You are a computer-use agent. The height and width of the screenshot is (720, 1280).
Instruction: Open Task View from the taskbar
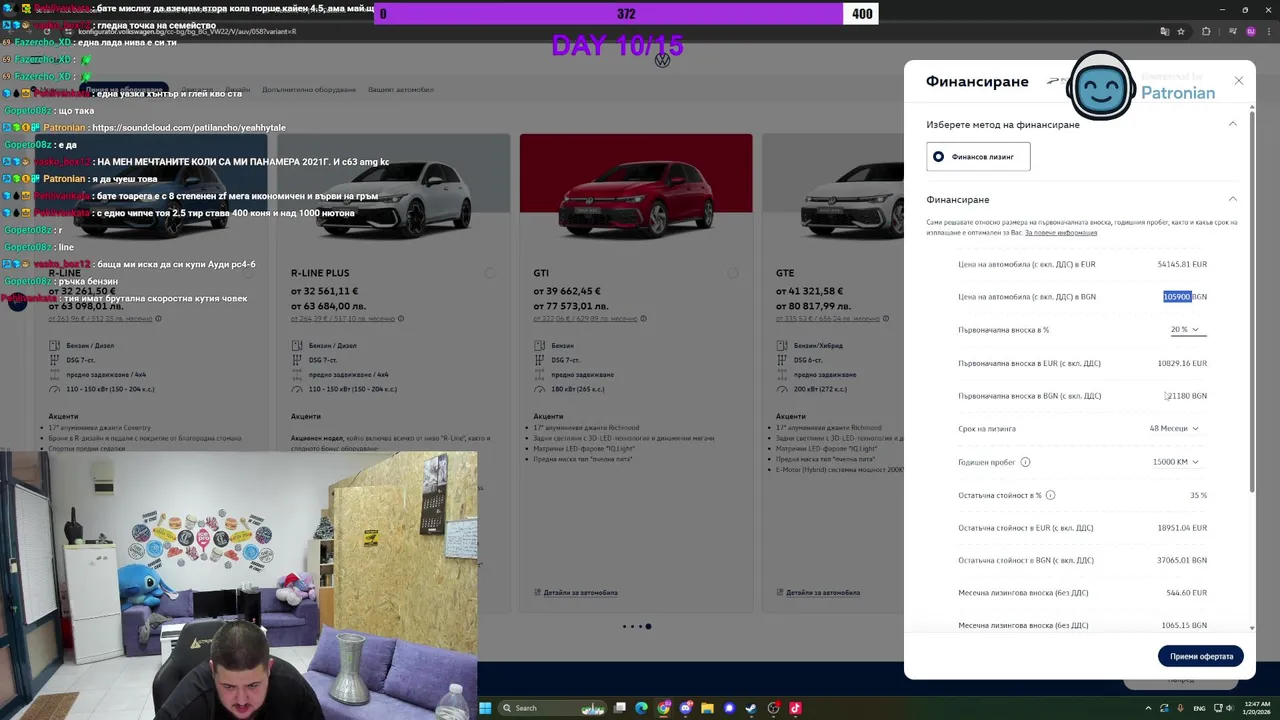pyautogui.click(x=620, y=708)
